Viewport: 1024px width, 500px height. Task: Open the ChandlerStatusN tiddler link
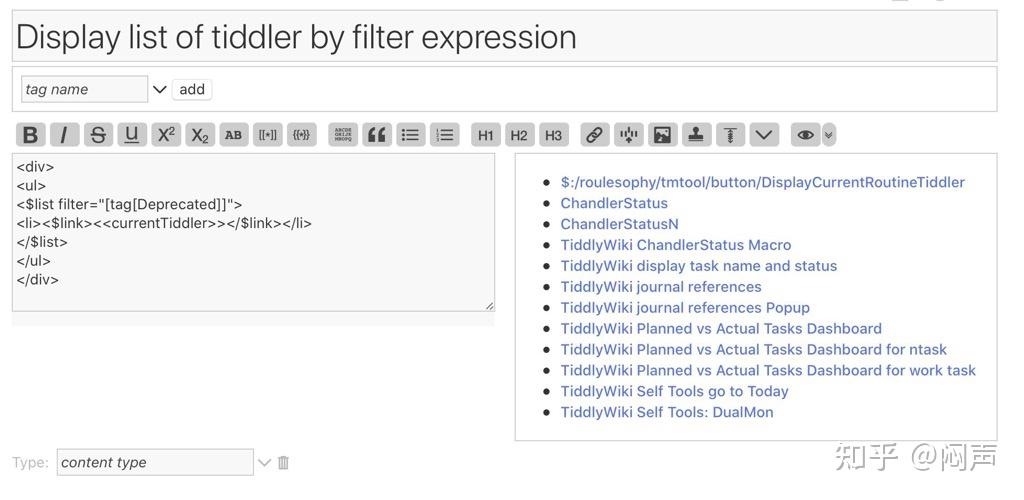click(x=619, y=224)
